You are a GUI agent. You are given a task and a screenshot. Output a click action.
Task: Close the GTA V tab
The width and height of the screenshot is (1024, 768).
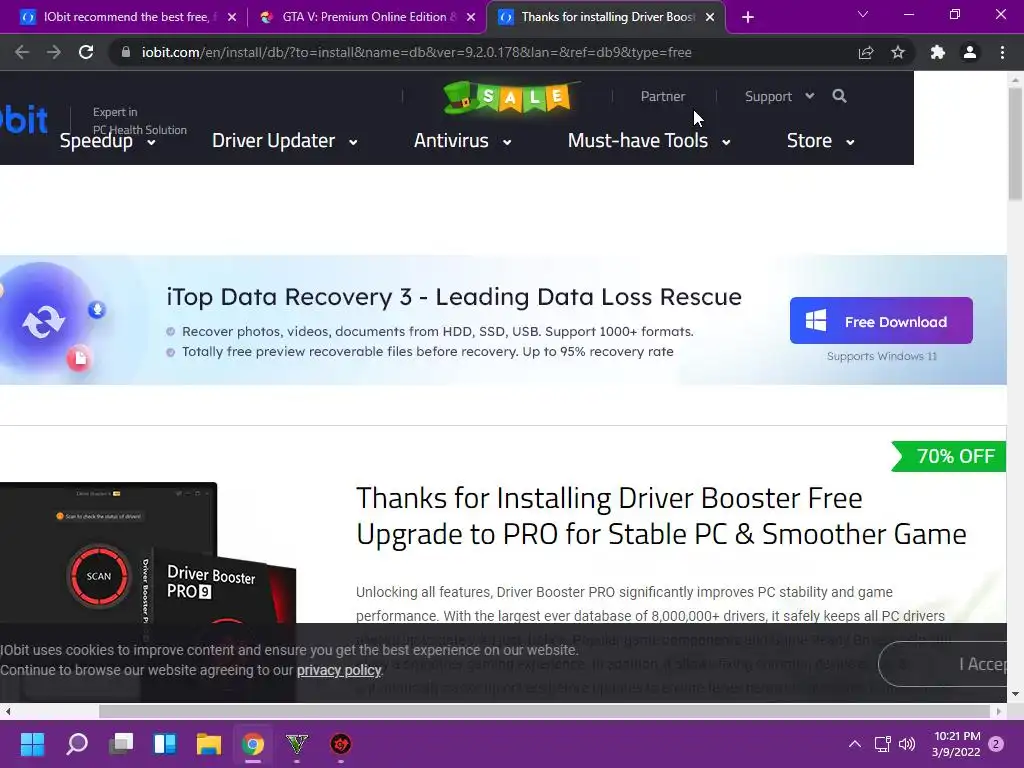471,17
